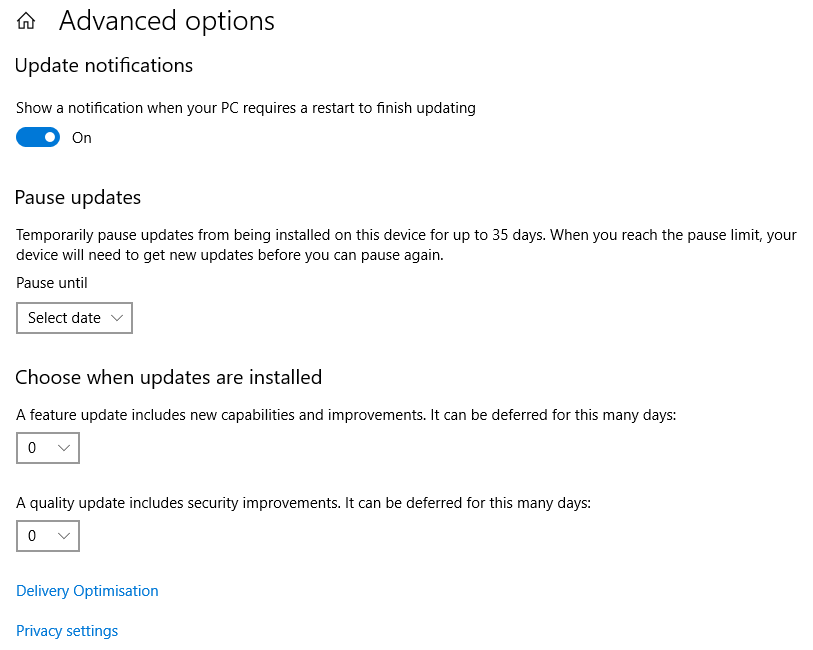Click chevron arrow of feature update dropdown
Image resolution: width=813 pixels, height=650 pixels.
tap(64, 448)
